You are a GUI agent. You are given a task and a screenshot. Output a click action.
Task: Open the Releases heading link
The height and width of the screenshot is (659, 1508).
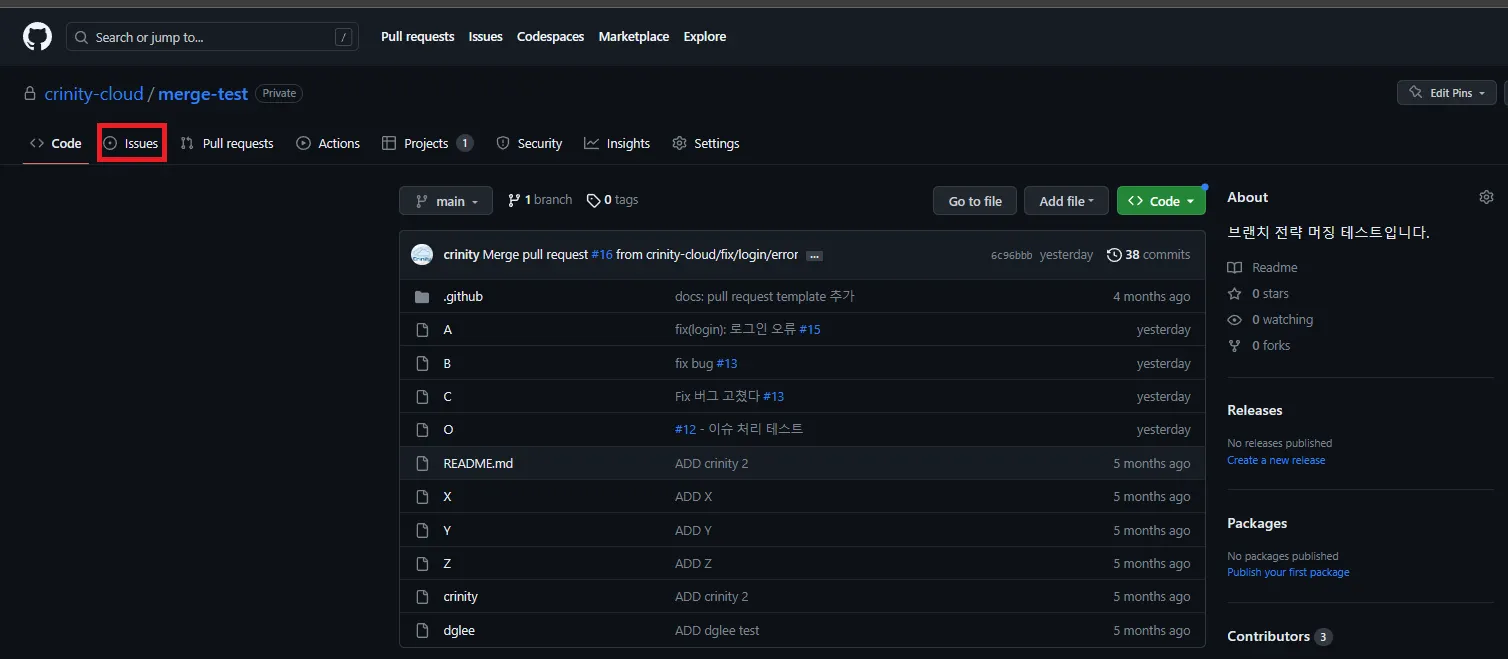click(1255, 411)
